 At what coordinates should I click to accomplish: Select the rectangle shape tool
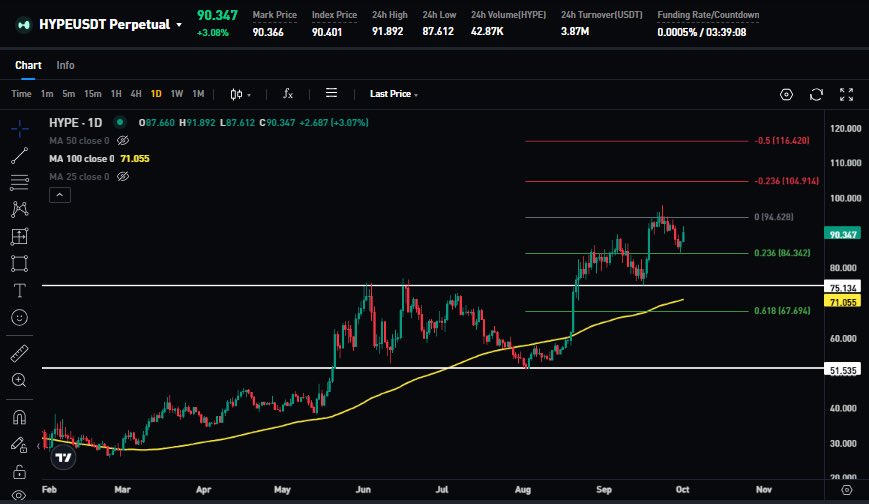19,263
